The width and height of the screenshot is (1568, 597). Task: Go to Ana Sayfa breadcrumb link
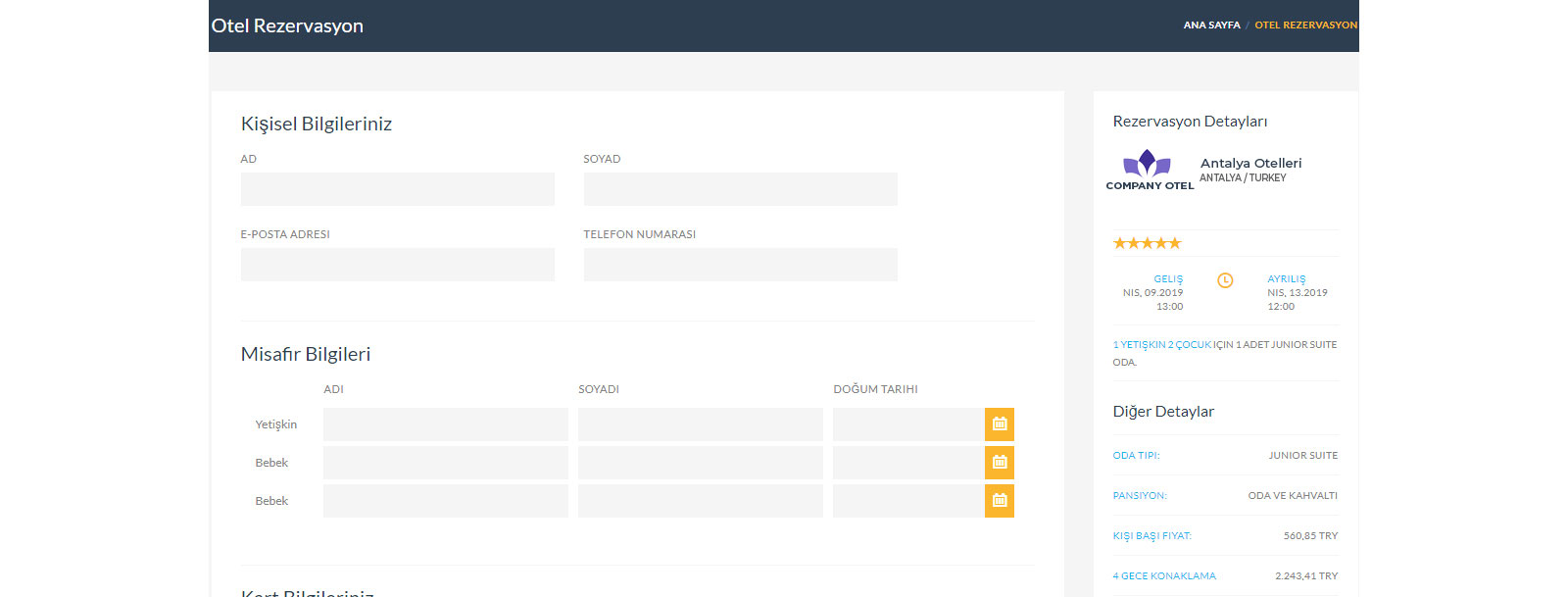tap(1211, 25)
